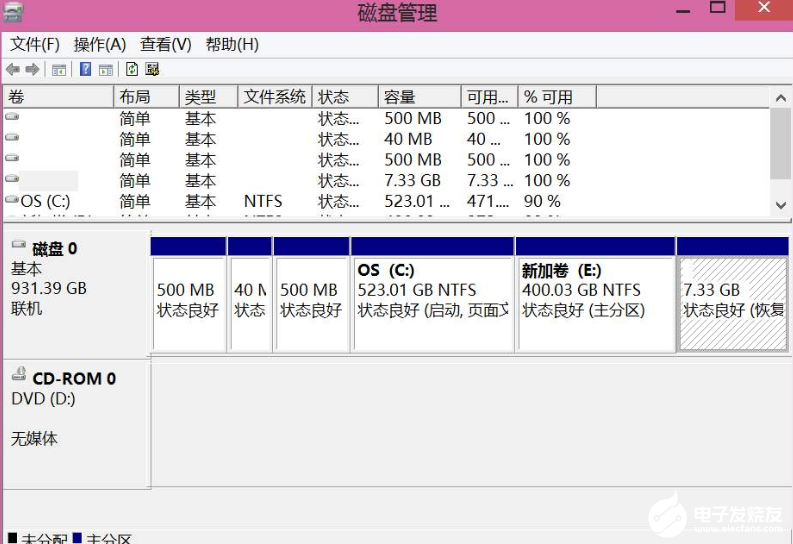Screen dimensions: 793x544
Task: Click the DVD (D:) drive text
Action: (x=43, y=398)
